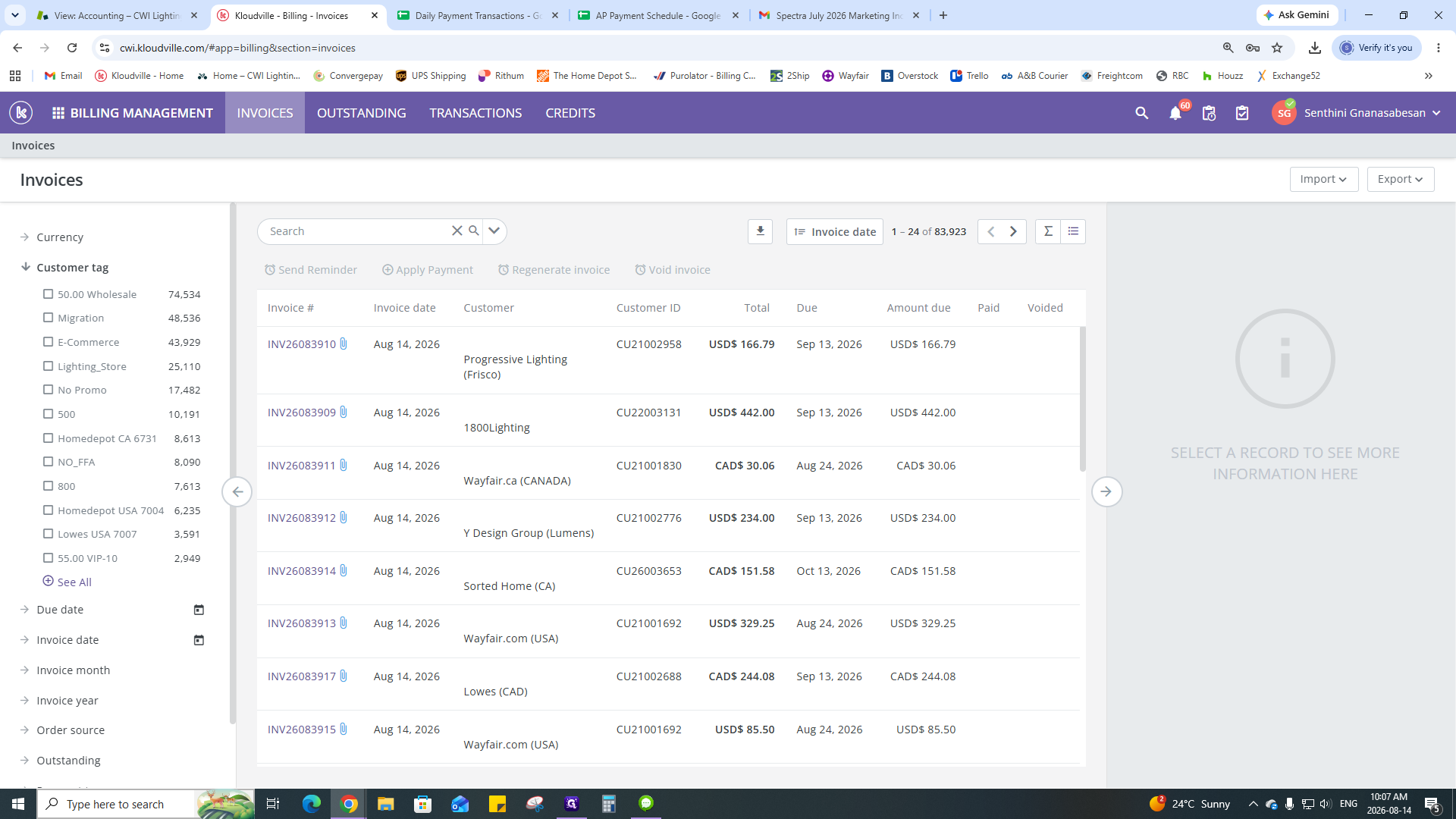Open the Kloudville logo home icon
The width and height of the screenshot is (1456, 819).
coord(21,113)
